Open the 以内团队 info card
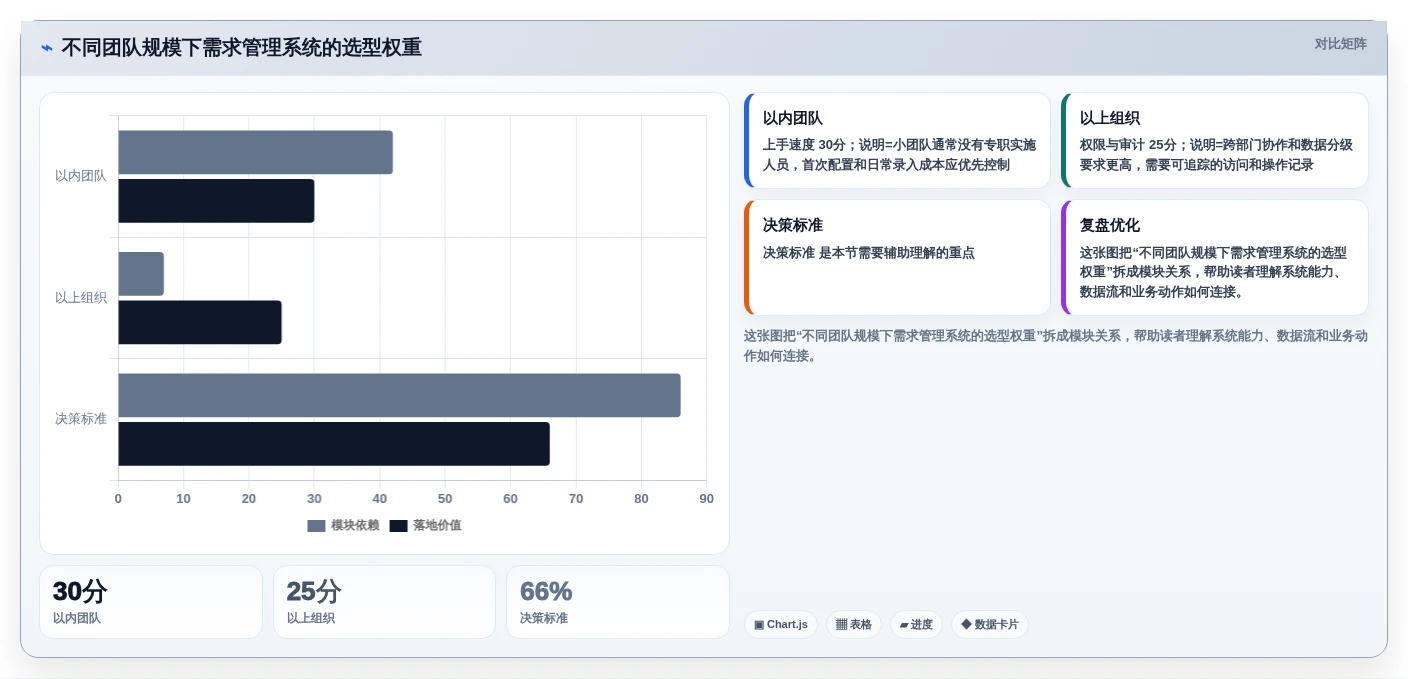This screenshot has height=679, width=1408. point(897,141)
